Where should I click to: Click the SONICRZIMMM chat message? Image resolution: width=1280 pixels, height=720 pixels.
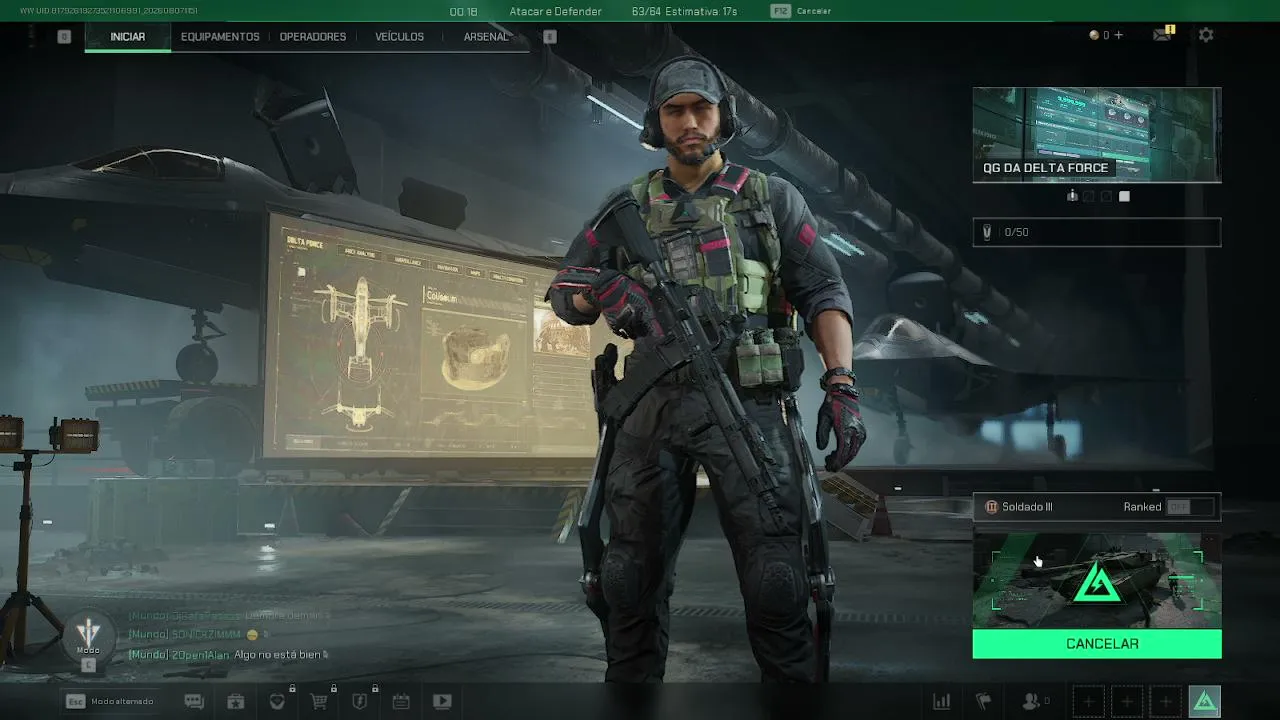[x=199, y=635]
